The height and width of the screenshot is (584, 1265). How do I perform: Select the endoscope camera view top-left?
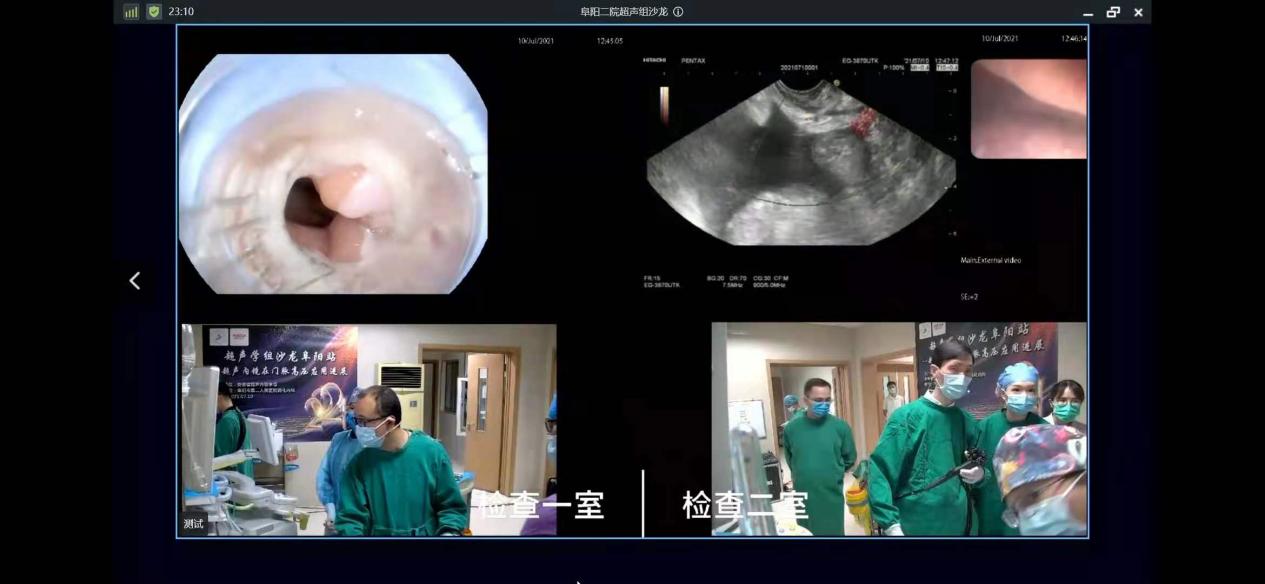[x=333, y=174]
